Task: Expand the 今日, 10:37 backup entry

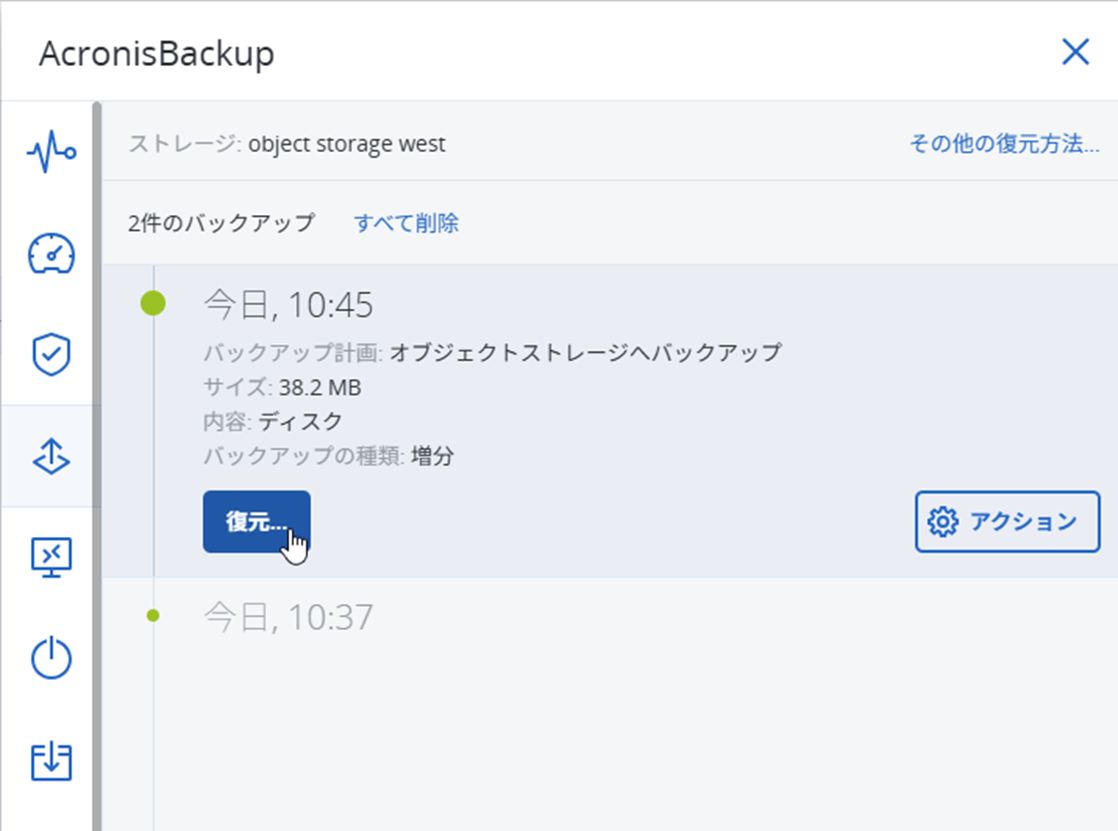Action: pos(288,617)
